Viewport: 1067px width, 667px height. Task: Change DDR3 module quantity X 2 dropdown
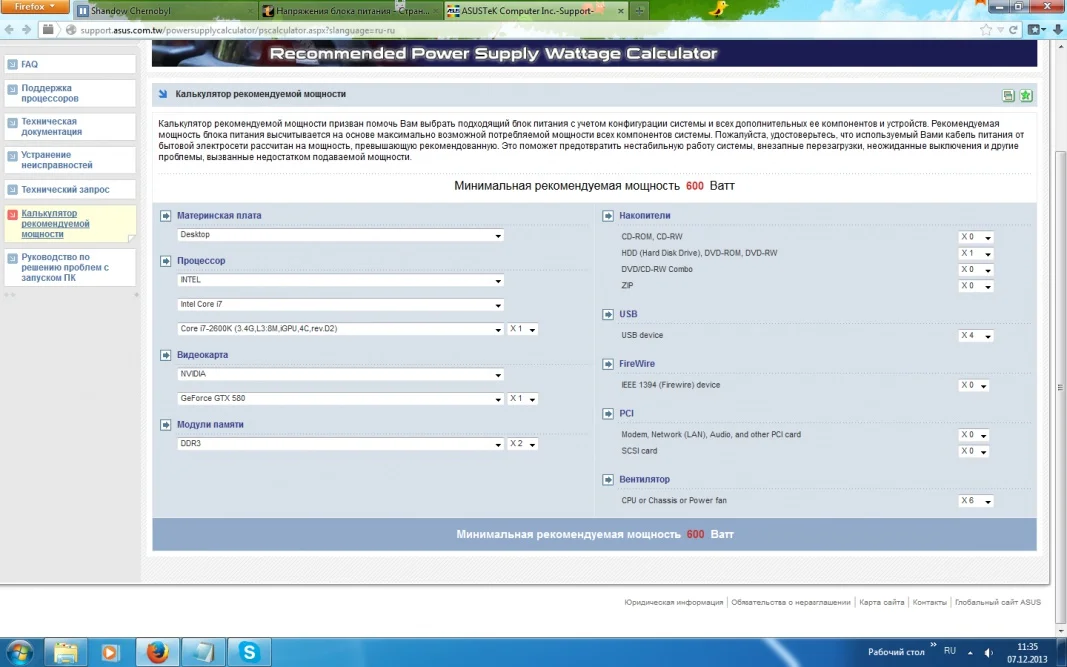coord(523,444)
